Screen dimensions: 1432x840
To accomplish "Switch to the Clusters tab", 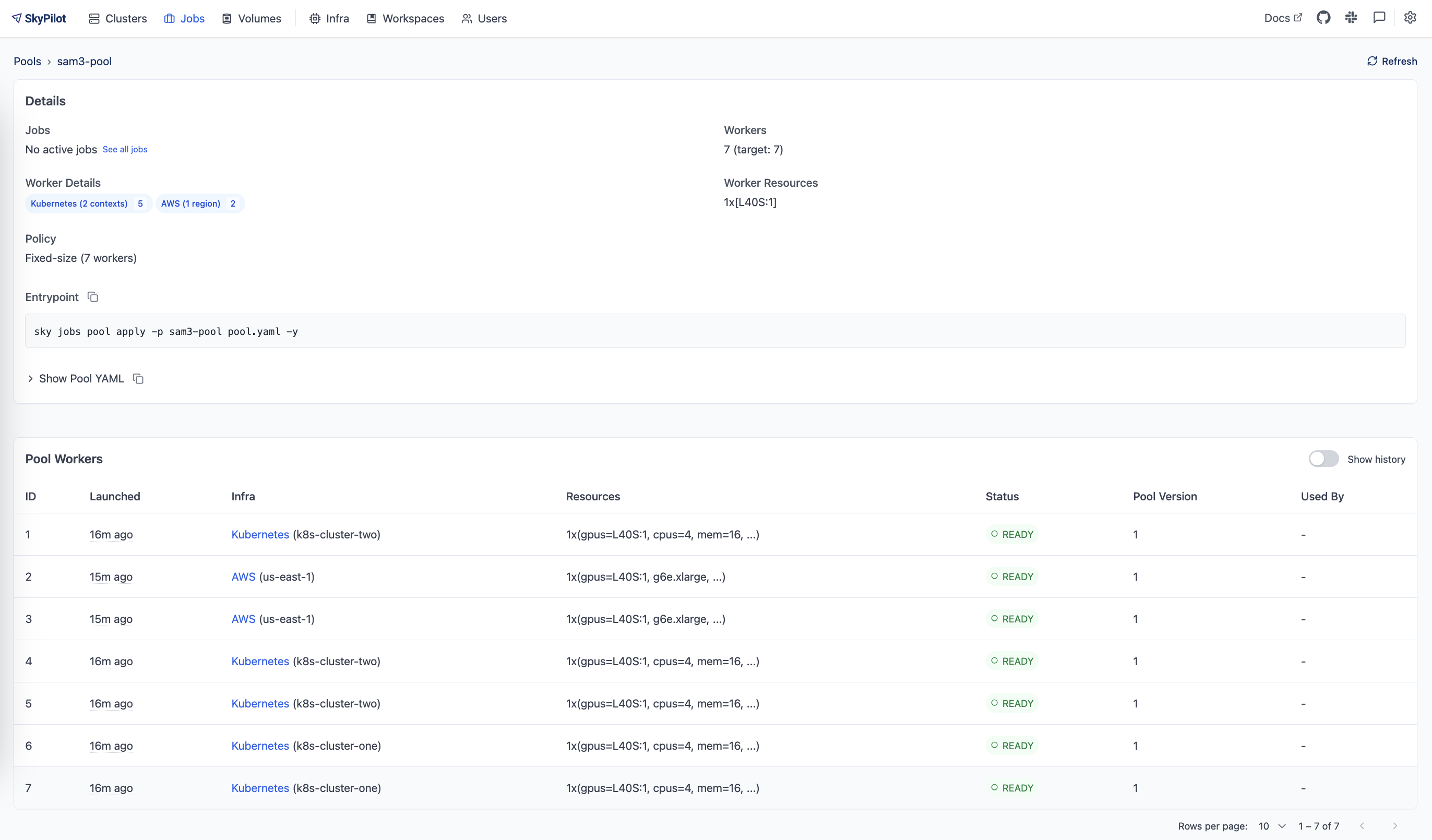I will point(117,18).
